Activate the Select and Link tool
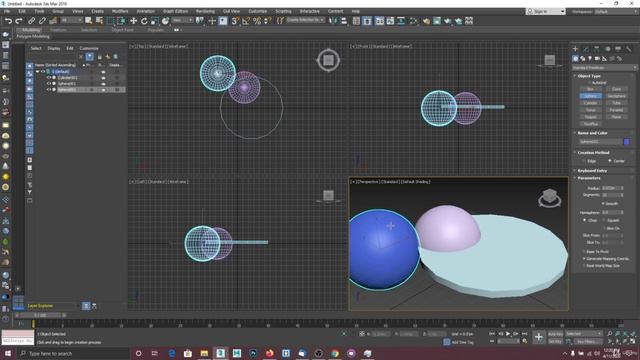640x360 pixels. click(31, 21)
